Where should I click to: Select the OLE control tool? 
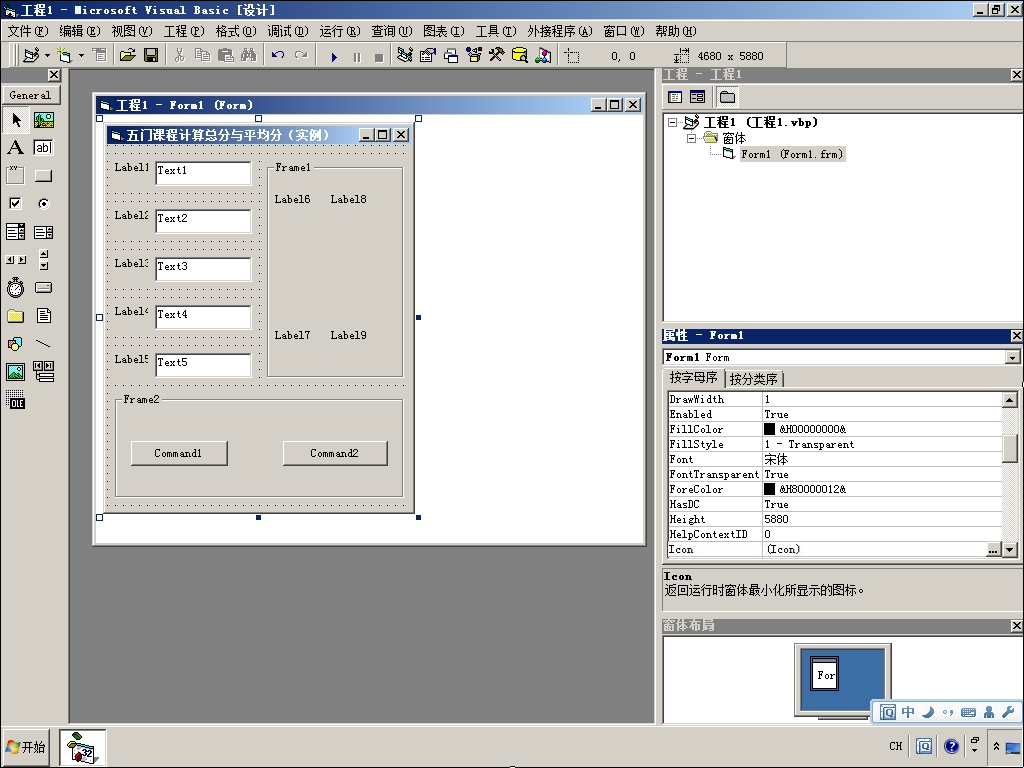tap(16, 400)
